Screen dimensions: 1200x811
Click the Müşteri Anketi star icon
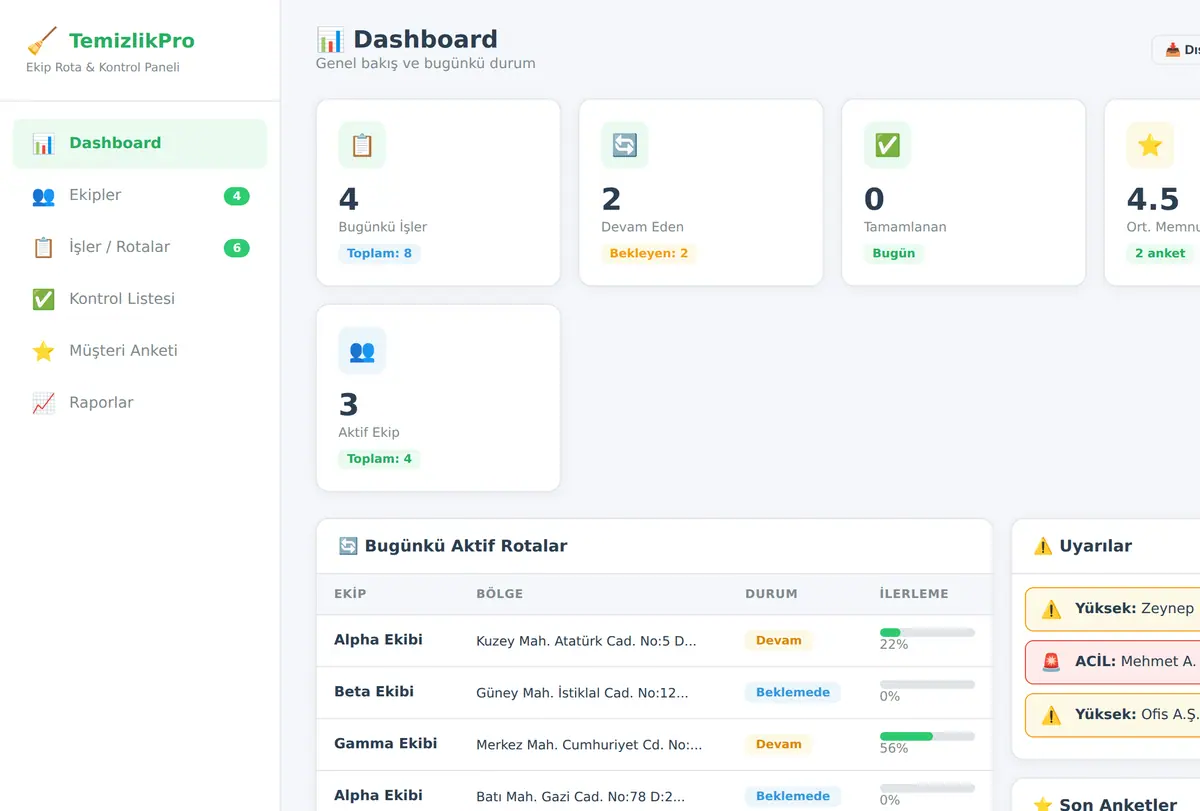[43, 351]
